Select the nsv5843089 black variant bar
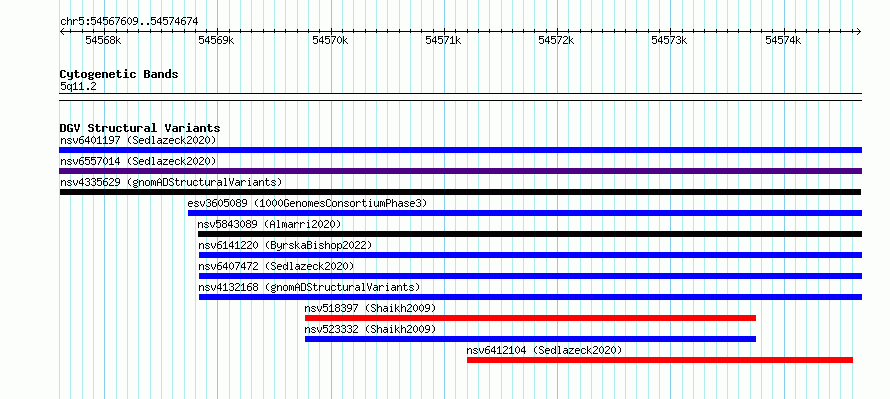 pyautogui.click(x=530, y=234)
